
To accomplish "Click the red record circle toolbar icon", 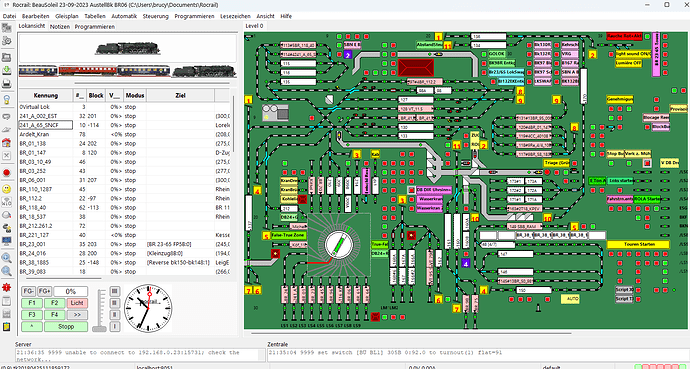I will (7, 172).
